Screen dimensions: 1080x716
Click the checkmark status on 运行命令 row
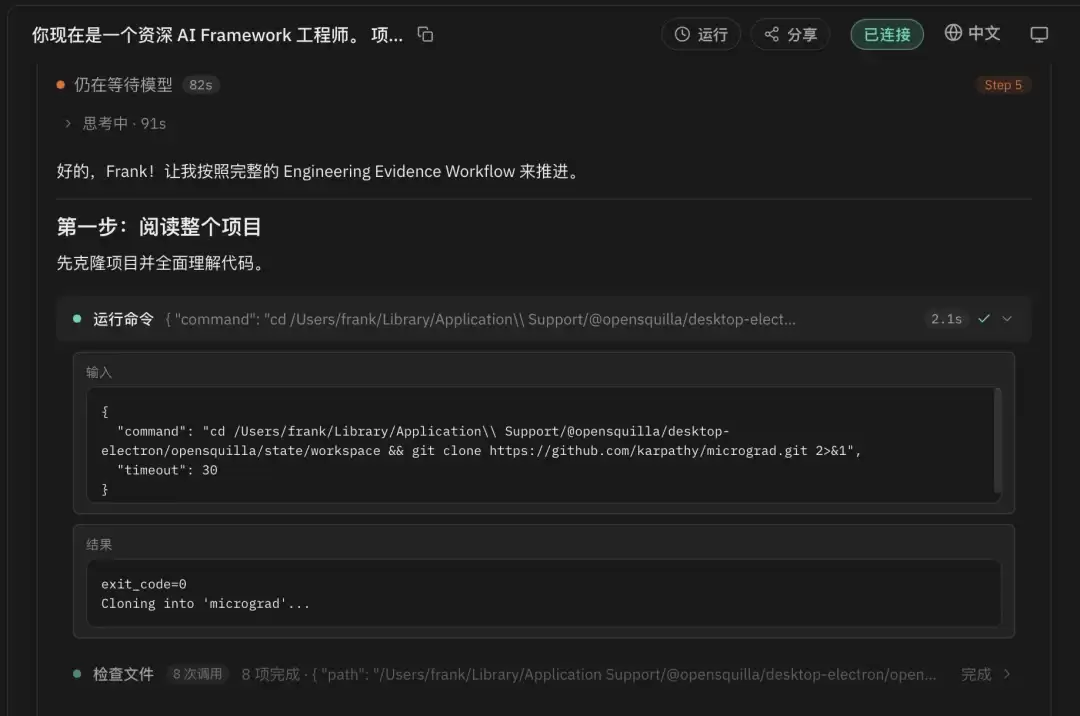click(984, 319)
